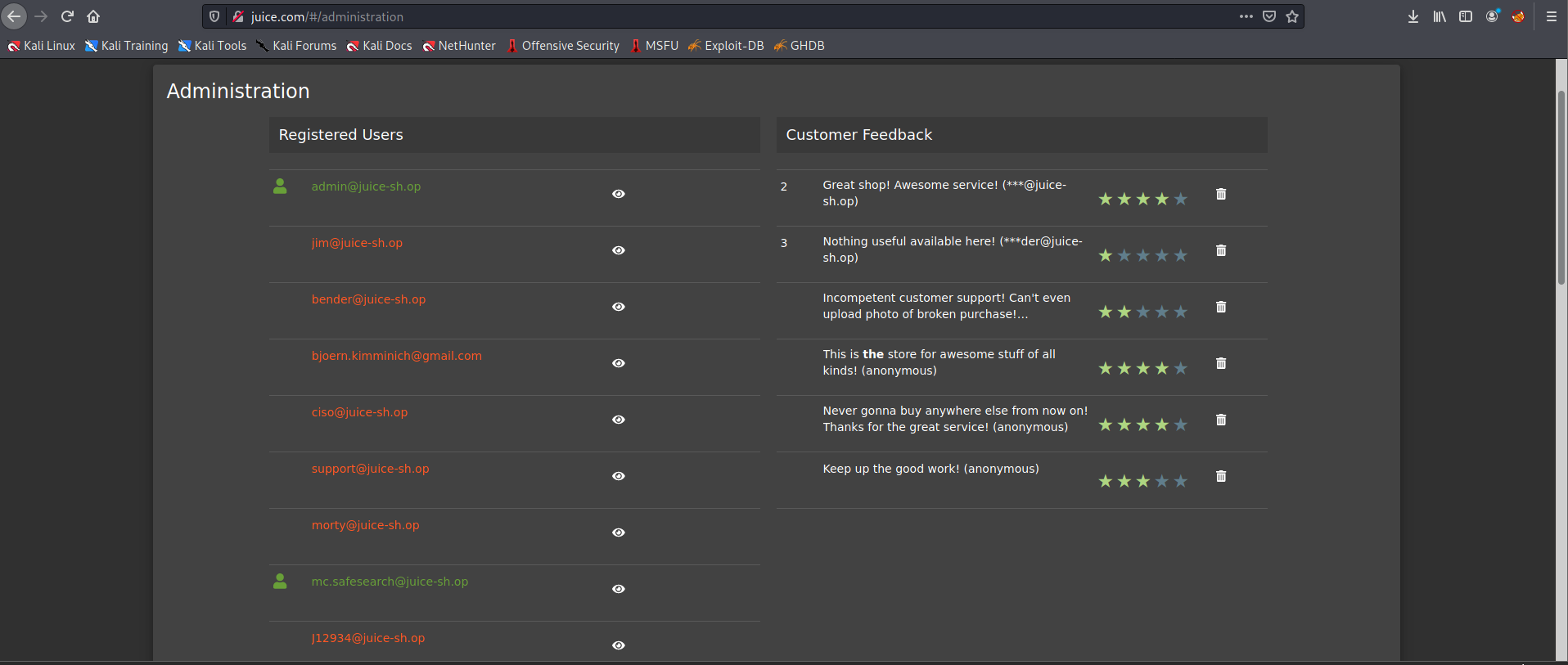Show details for J12934@juice-sh.op with eye icon

point(619,645)
